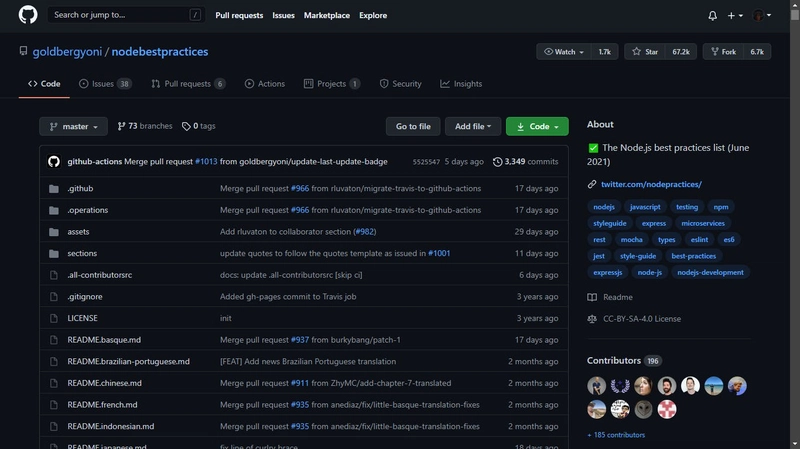Click the branch icon beside 73 branches
Viewport: 800px width, 449px height.
pos(121,126)
